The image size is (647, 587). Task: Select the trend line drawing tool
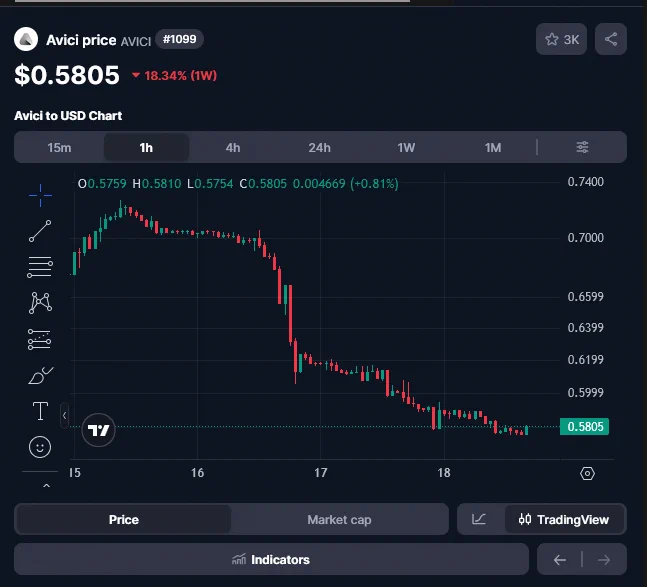click(x=40, y=231)
